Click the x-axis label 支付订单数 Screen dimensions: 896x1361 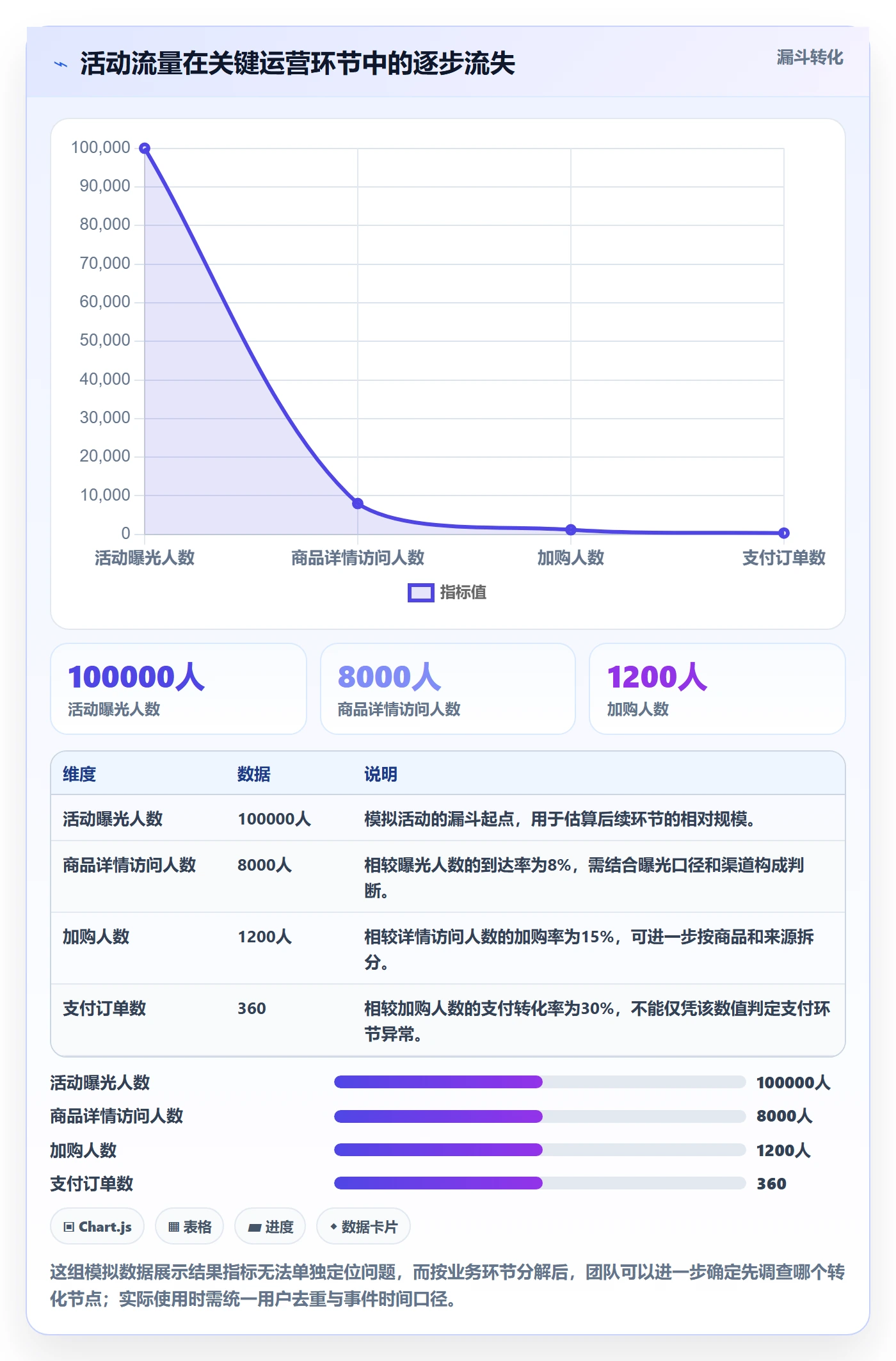click(x=784, y=558)
